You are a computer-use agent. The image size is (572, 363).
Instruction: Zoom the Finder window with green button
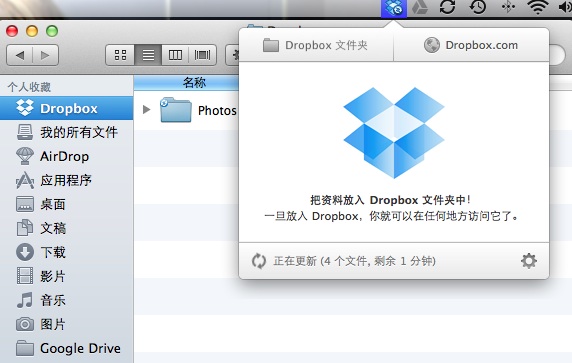(52, 31)
